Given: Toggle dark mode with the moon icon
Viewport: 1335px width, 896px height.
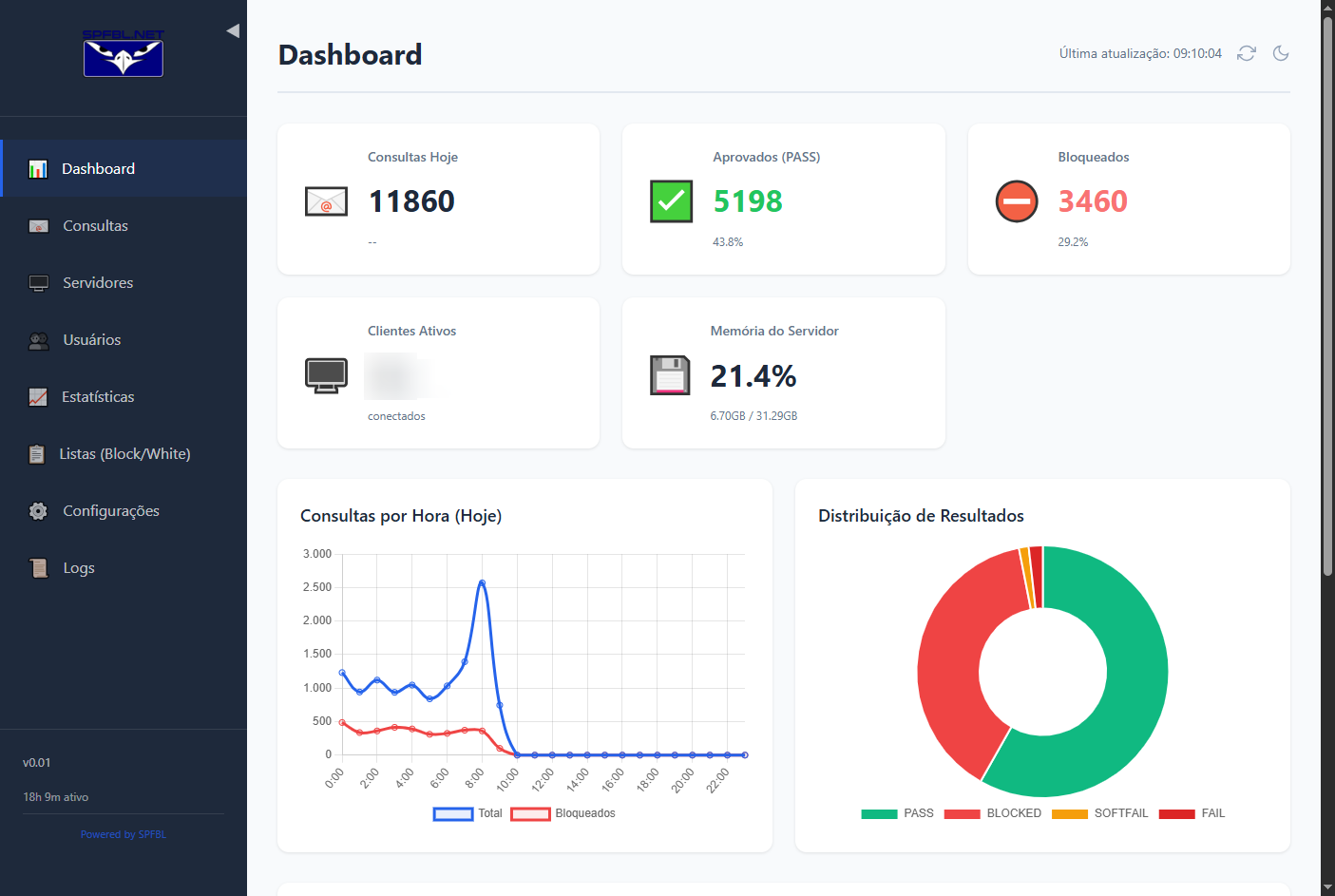Looking at the screenshot, I should [1281, 53].
